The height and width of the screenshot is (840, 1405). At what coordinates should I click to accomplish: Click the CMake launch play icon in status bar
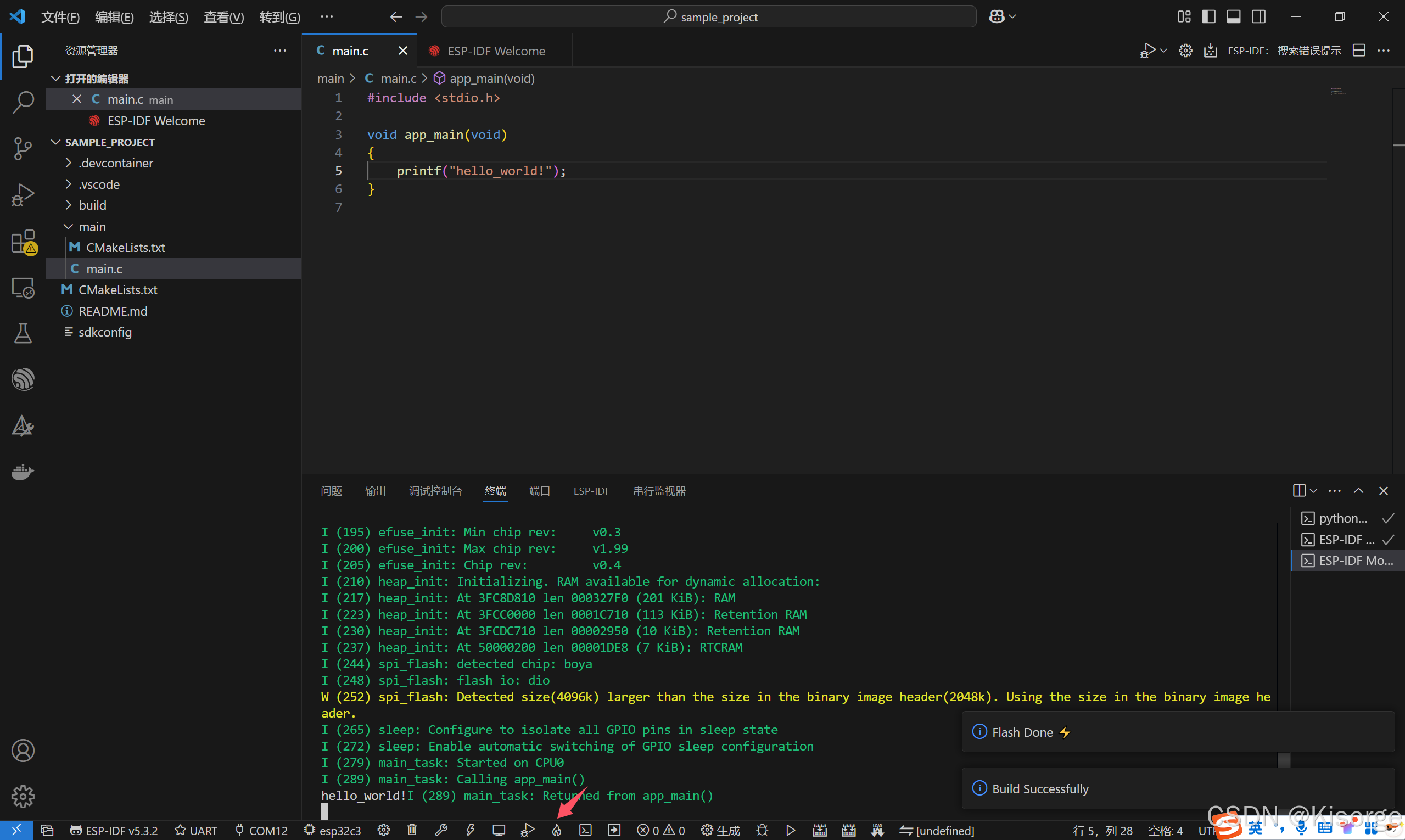coord(790,830)
